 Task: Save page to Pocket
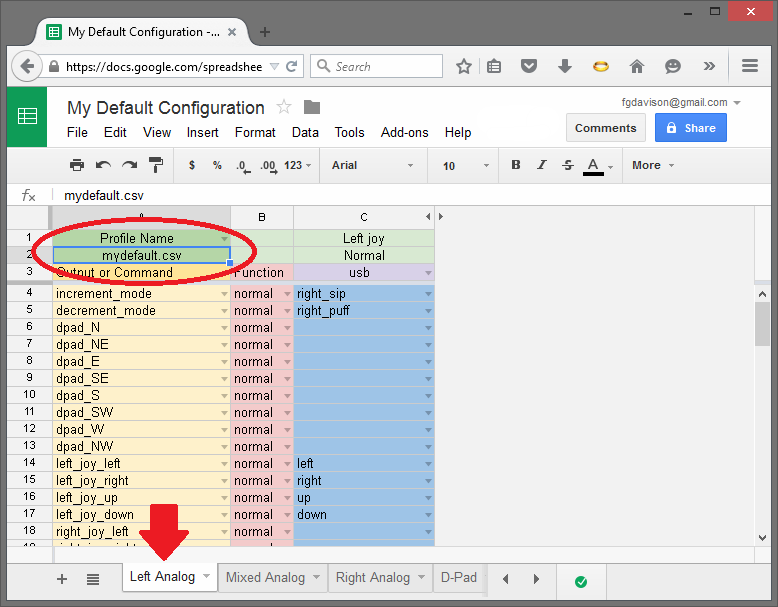[529, 66]
